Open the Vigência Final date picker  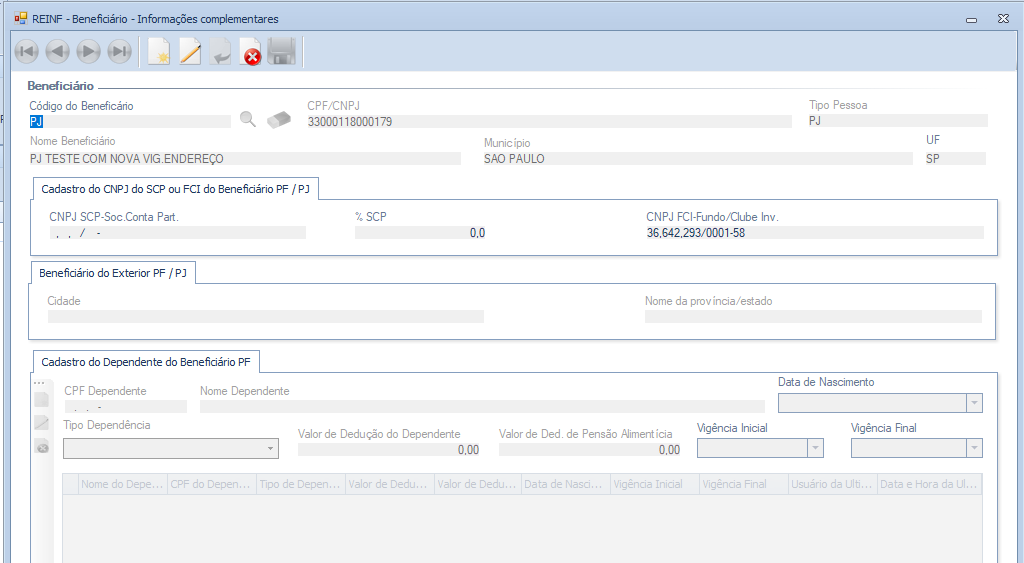(x=974, y=448)
